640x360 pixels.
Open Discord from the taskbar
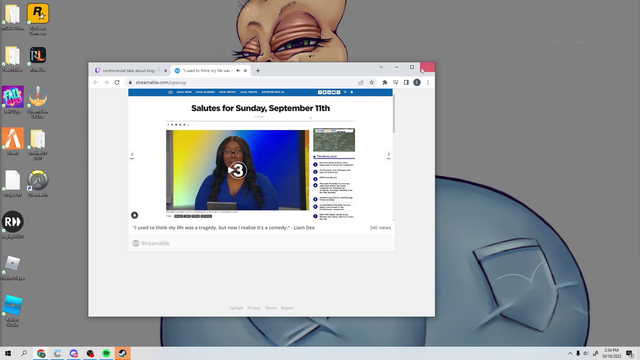point(73,353)
